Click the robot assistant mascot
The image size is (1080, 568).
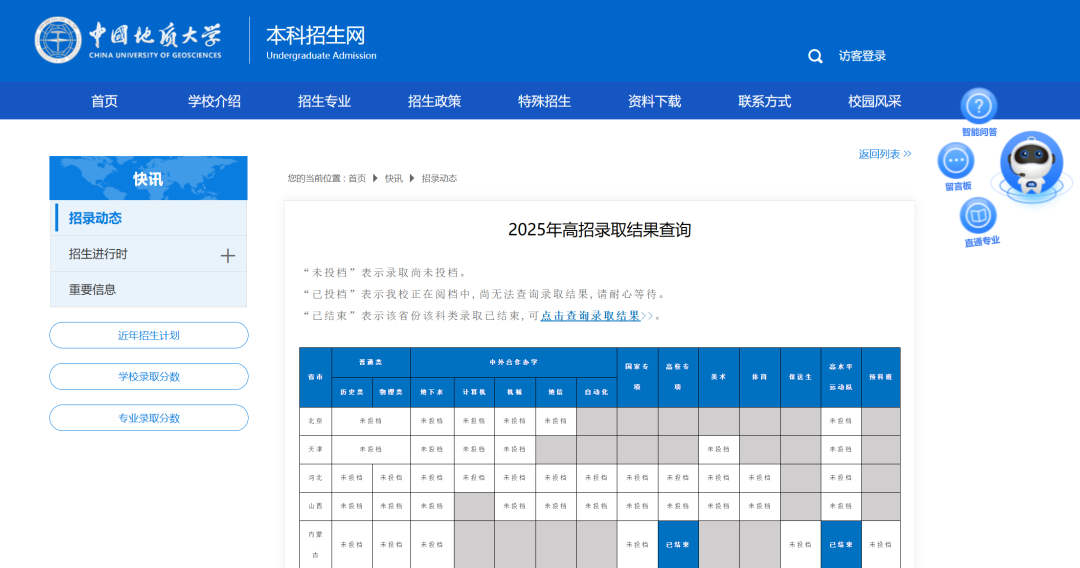[1031, 167]
